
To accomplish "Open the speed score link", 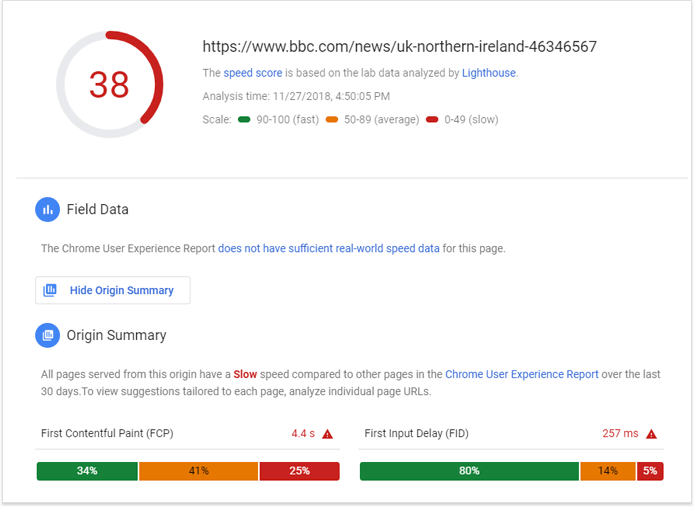I will tap(253, 73).
